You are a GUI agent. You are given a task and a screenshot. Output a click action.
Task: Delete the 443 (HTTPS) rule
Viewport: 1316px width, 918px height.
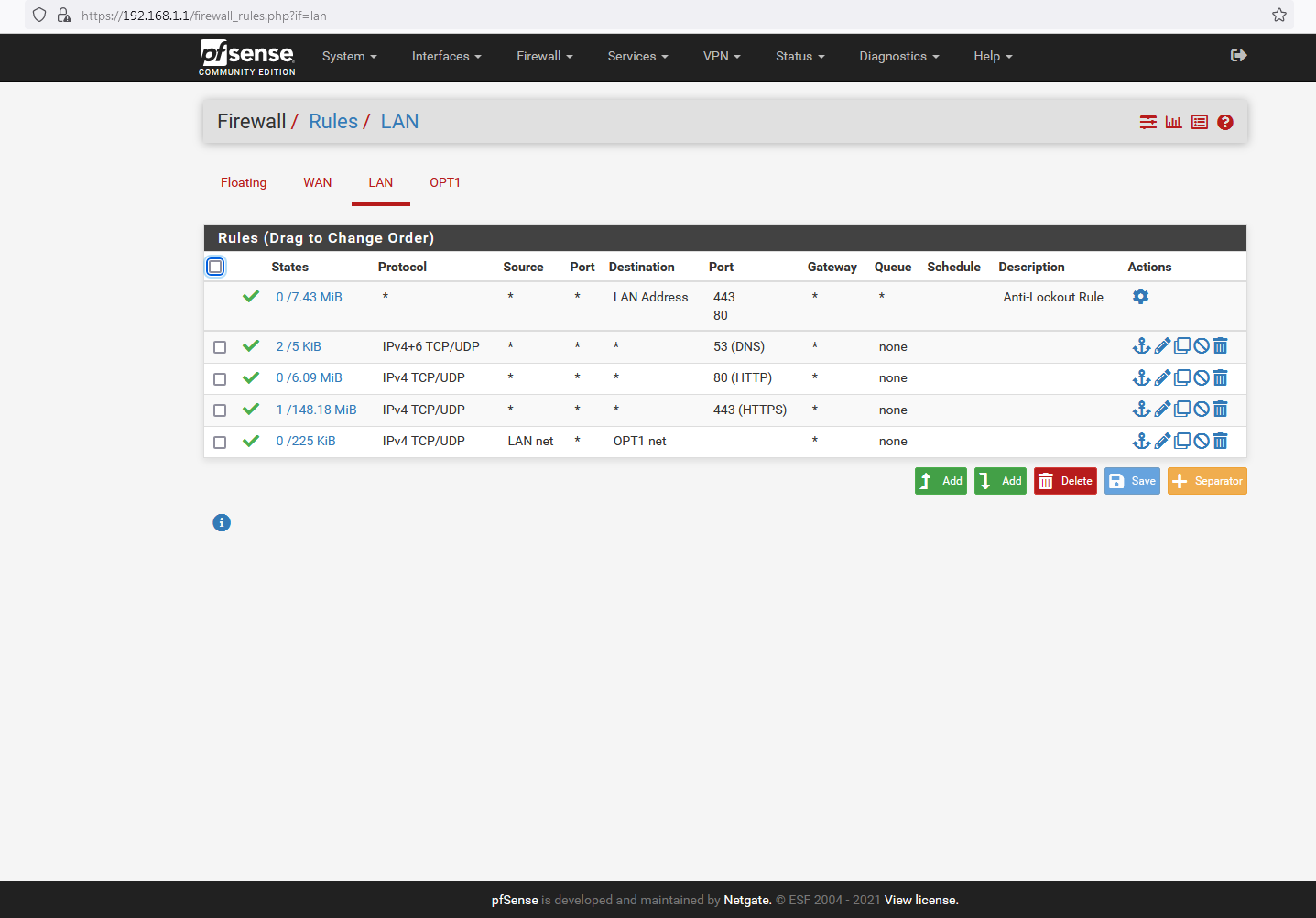click(x=1220, y=409)
